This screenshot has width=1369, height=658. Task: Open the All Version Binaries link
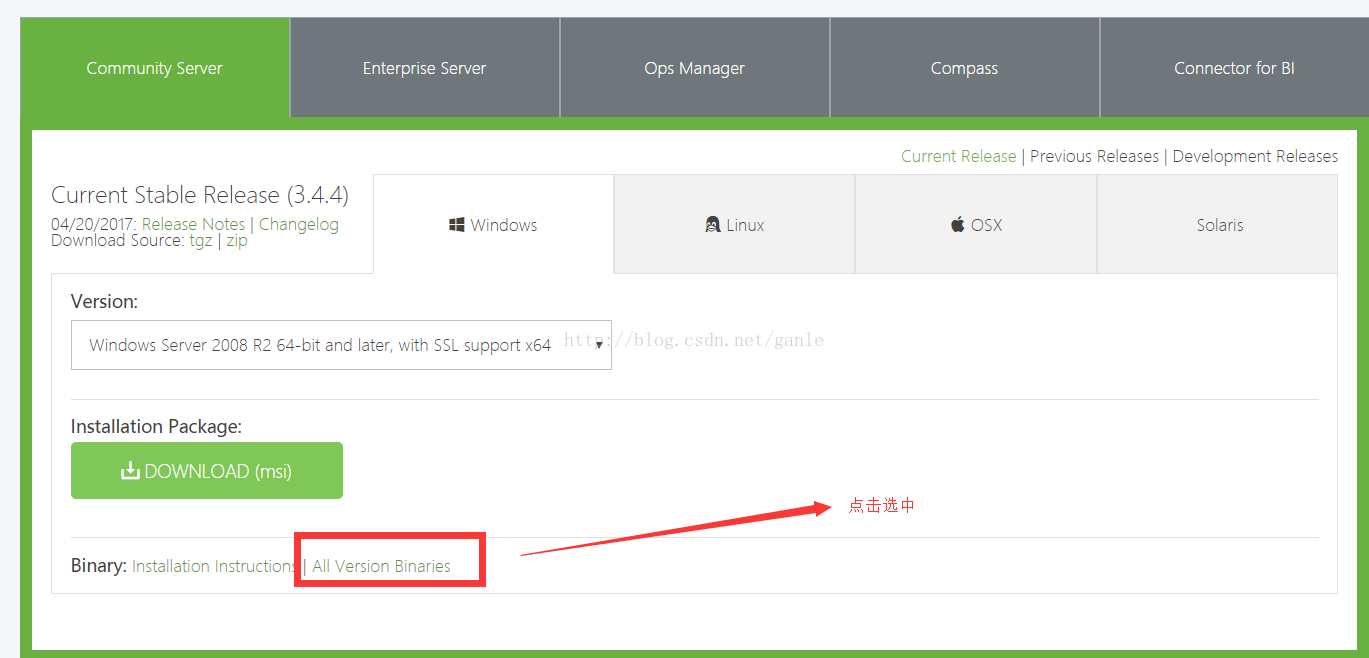tap(381, 566)
